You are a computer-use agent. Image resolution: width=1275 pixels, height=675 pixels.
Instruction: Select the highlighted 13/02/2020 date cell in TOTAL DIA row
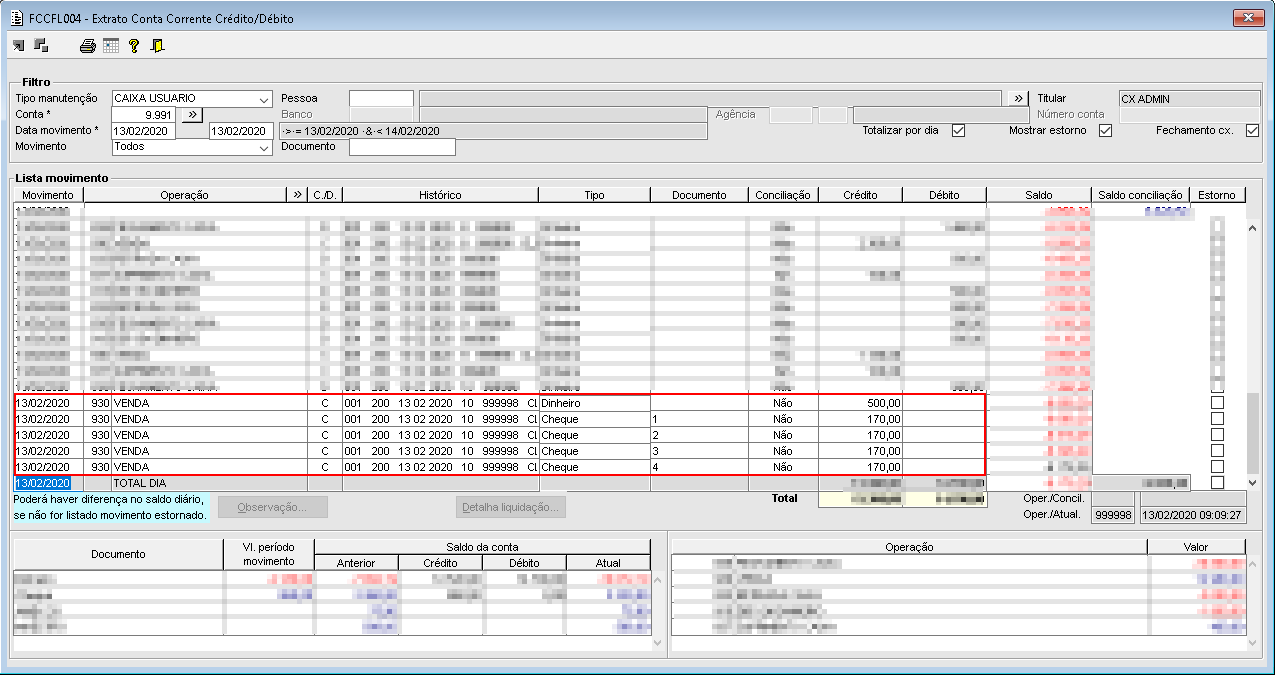(x=42, y=483)
